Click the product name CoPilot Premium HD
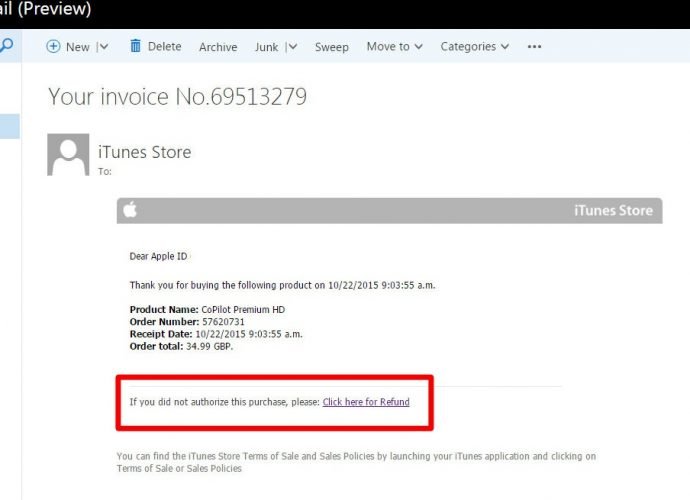 pos(243,309)
